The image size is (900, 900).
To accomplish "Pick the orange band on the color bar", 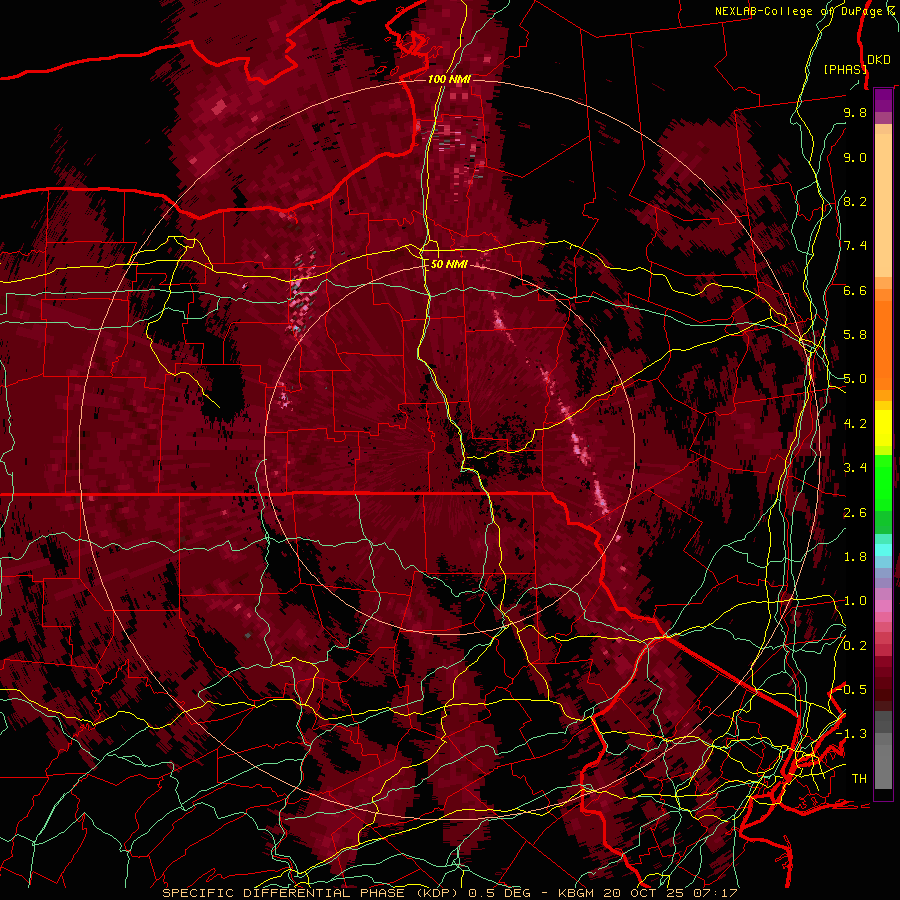I will point(883,346).
